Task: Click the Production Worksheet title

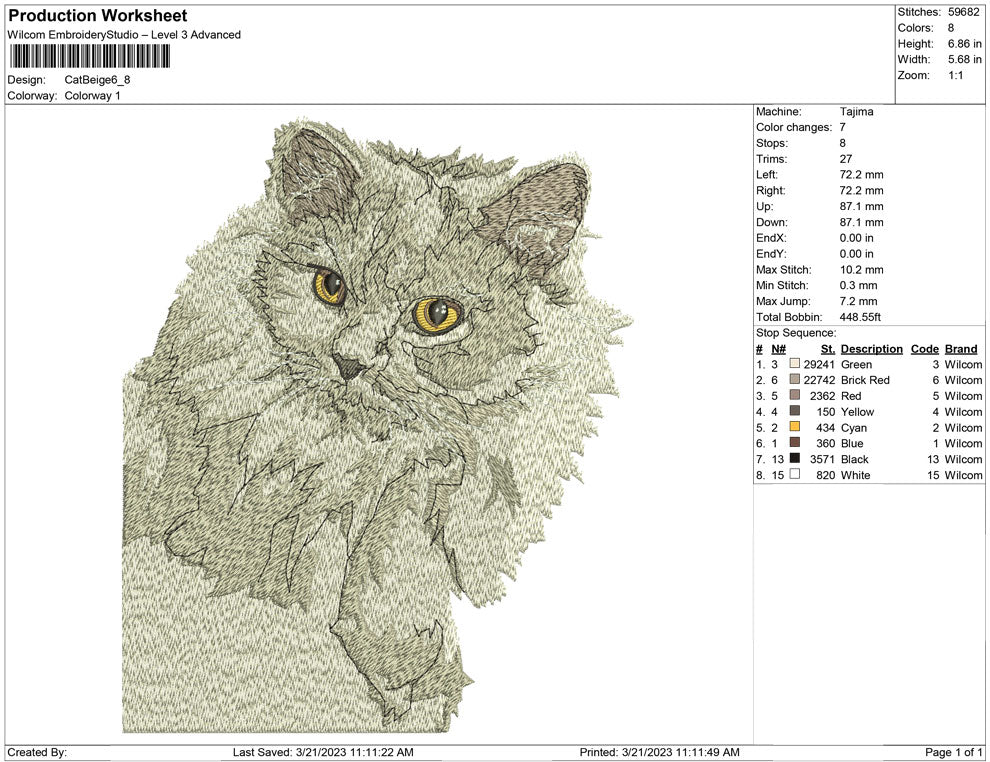Action: coord(97,16)
